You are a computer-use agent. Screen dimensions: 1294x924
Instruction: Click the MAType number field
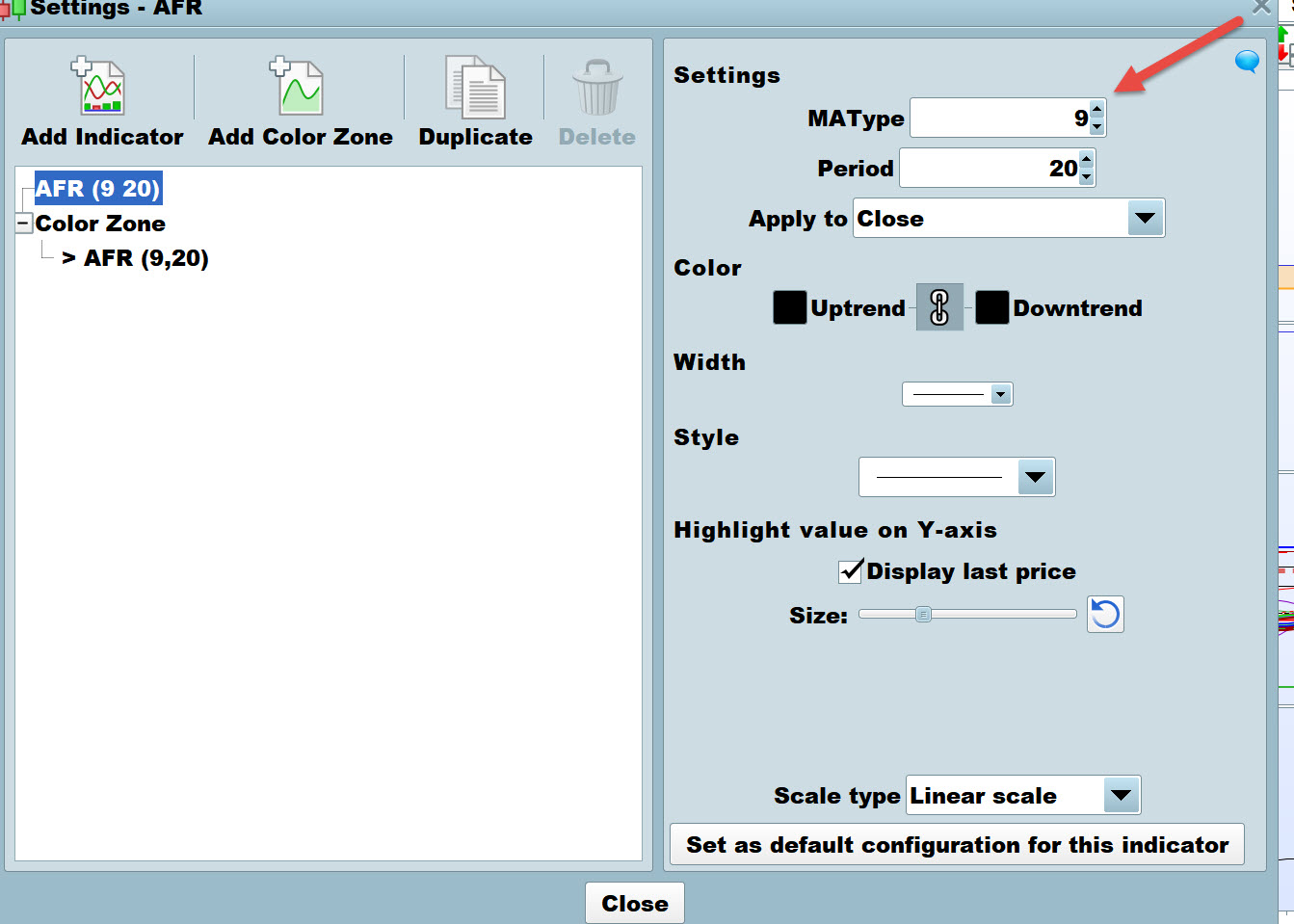pyautogui.click(x=1000, y=118)
